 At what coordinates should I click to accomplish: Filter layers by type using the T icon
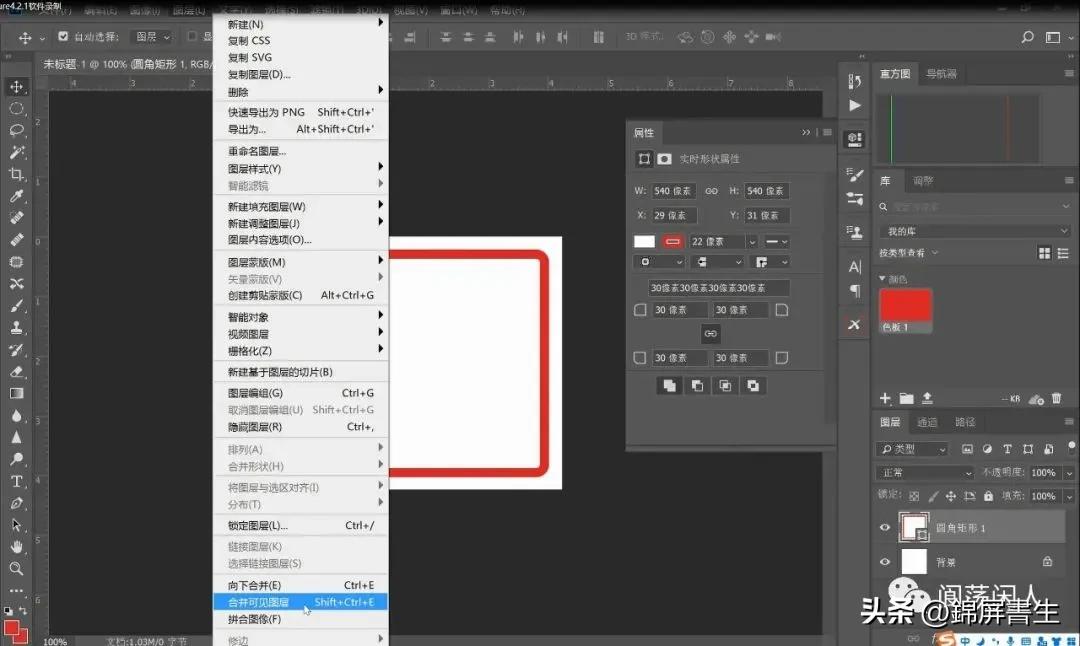tap(1008, 449)
